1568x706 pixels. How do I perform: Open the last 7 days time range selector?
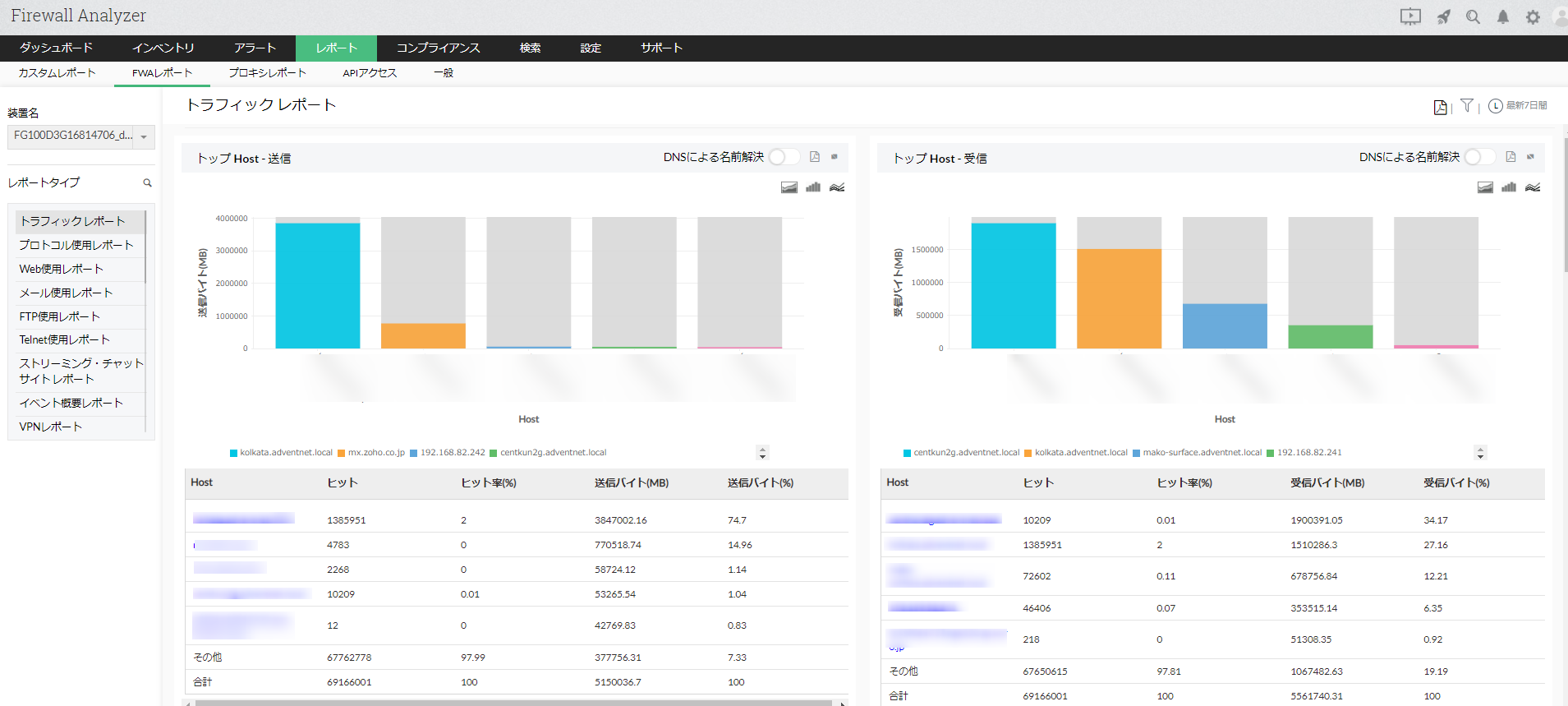[1518, 106]
